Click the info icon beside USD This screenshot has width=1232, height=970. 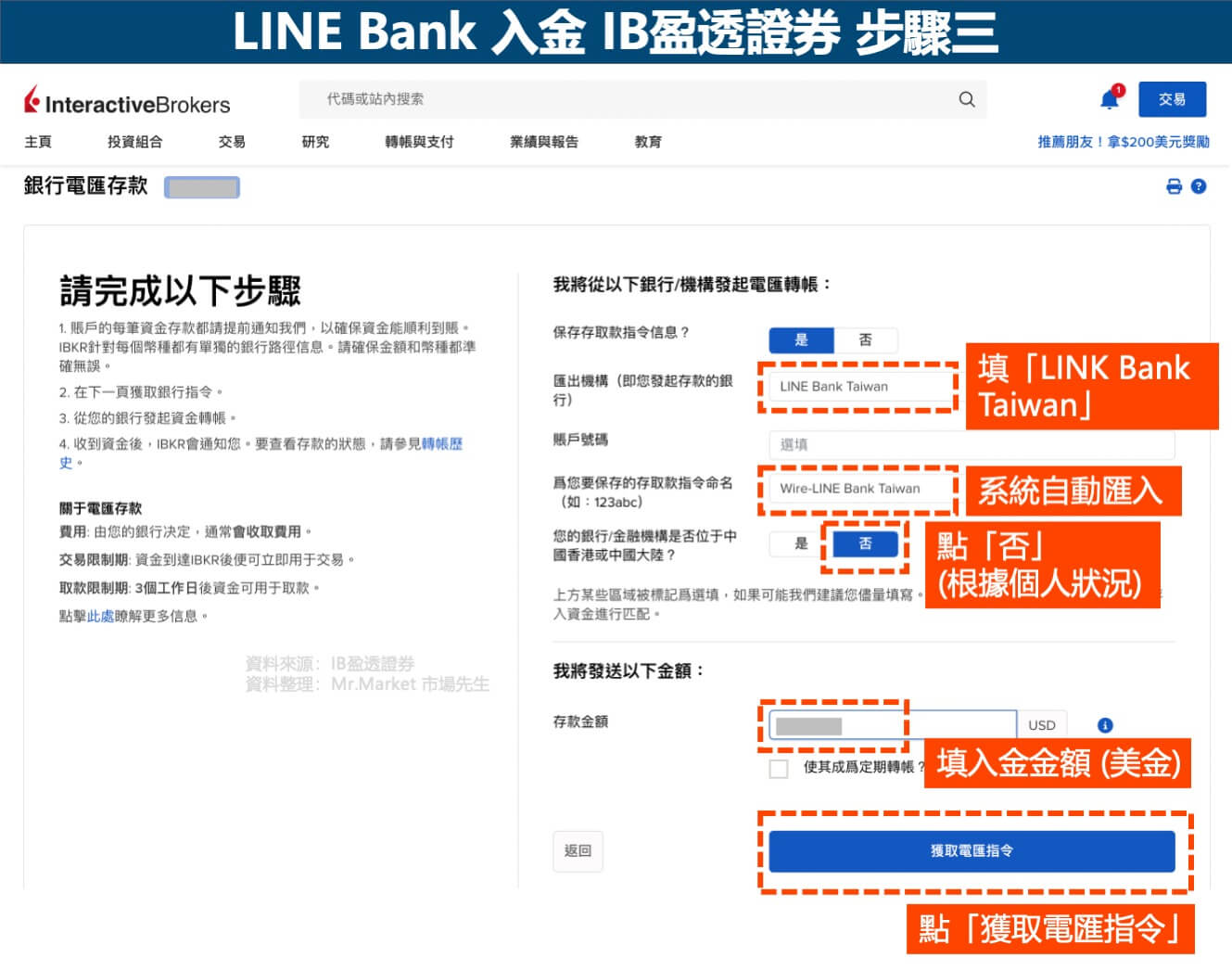[x=1105, y=725]
